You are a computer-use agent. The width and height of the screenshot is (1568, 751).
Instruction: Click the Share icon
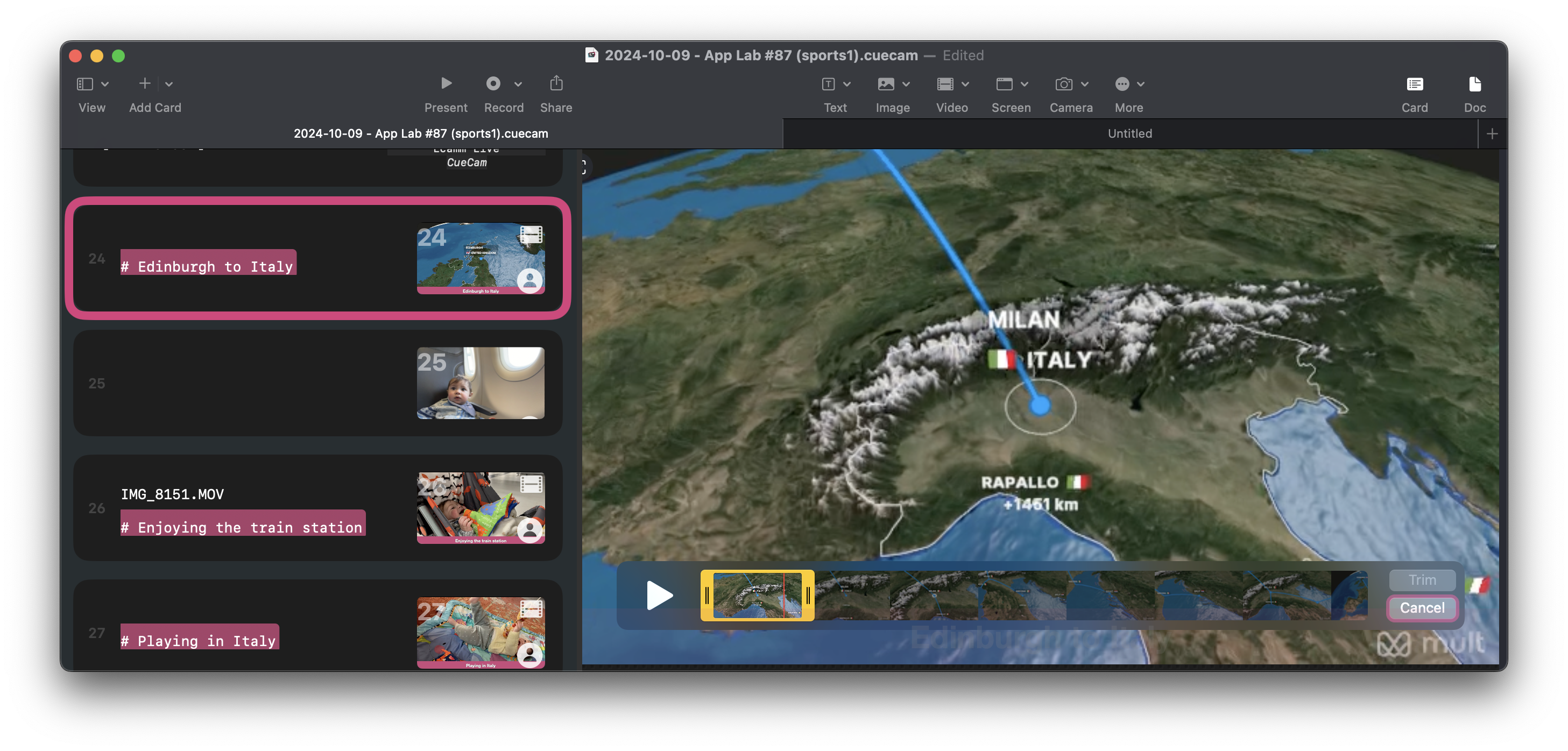[x=556, y=83]
